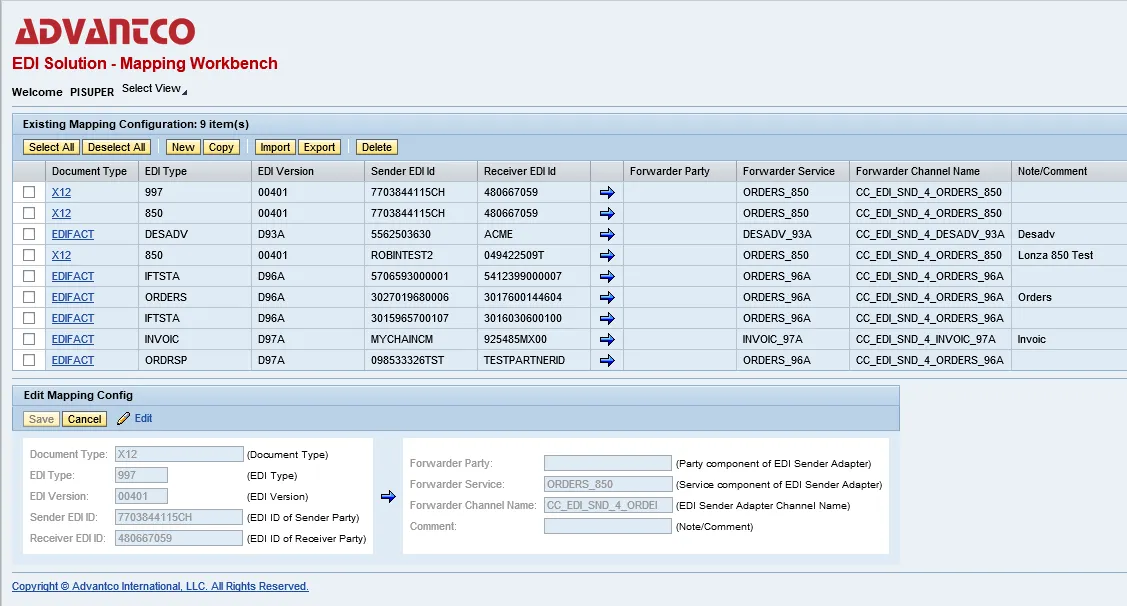
Task: Click the pencil Edit icon
Action: 124,418
